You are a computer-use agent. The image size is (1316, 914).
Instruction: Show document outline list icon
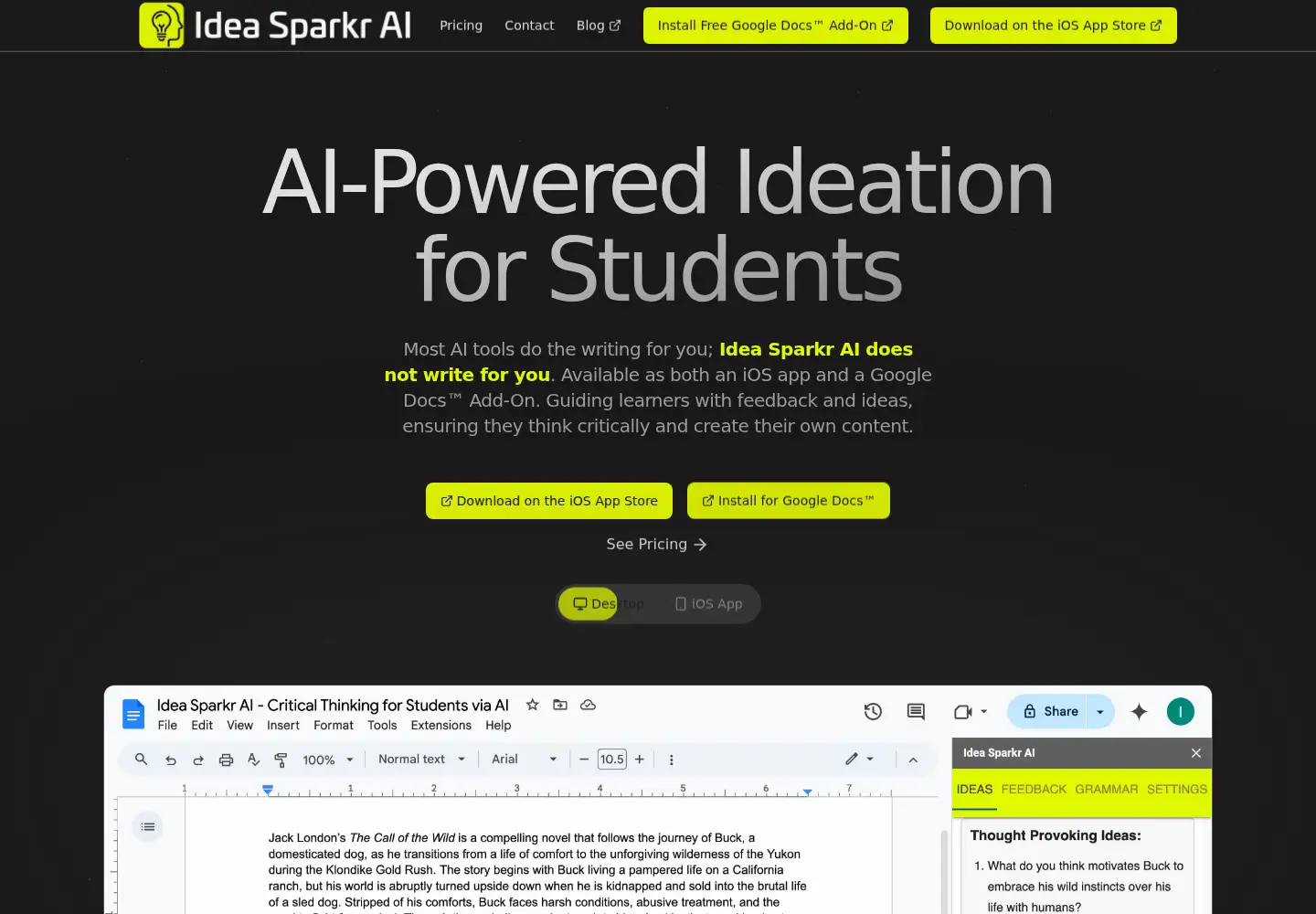click(x=148, y=827)
